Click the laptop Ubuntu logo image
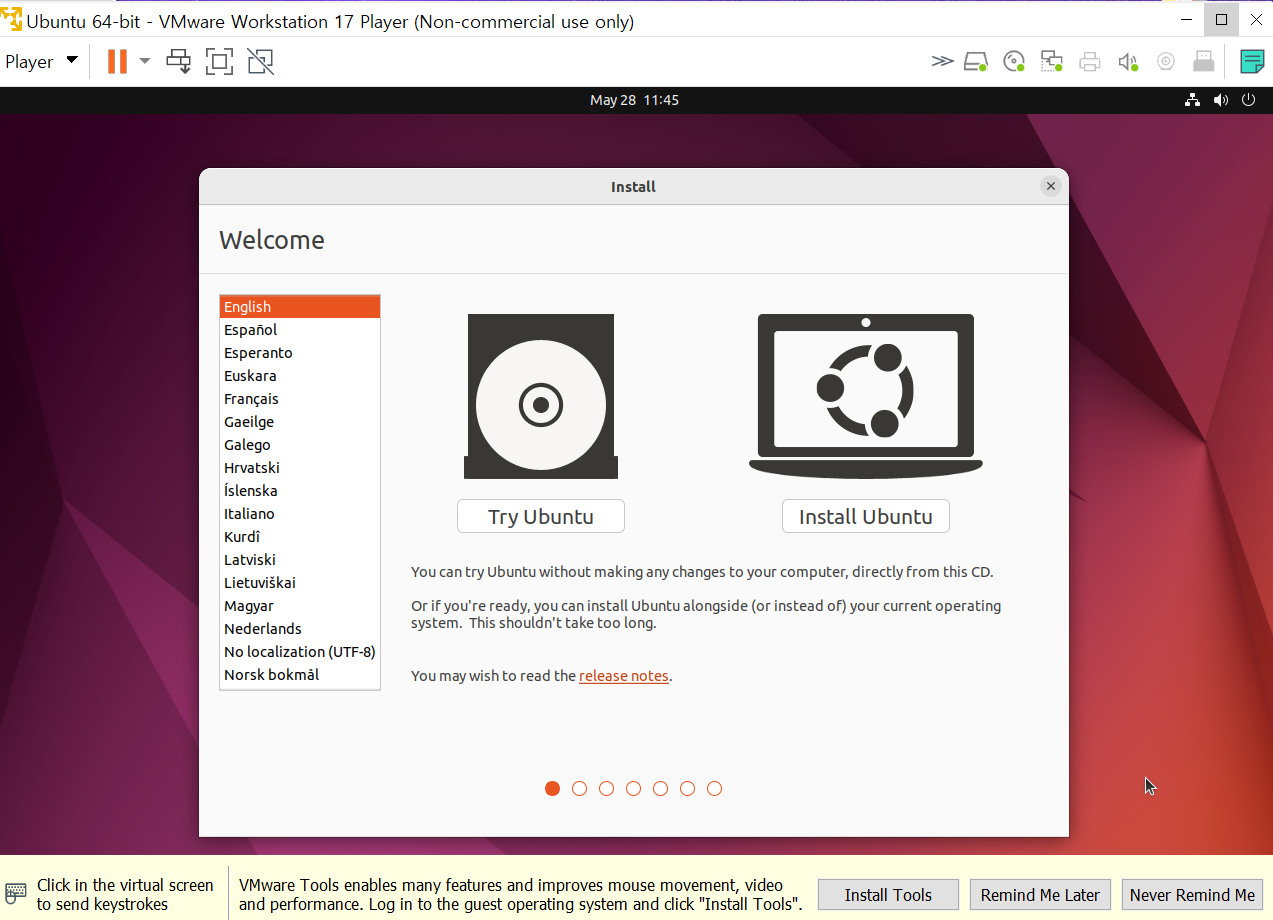This screenshot has width=1273, height=920. [866, 397]
